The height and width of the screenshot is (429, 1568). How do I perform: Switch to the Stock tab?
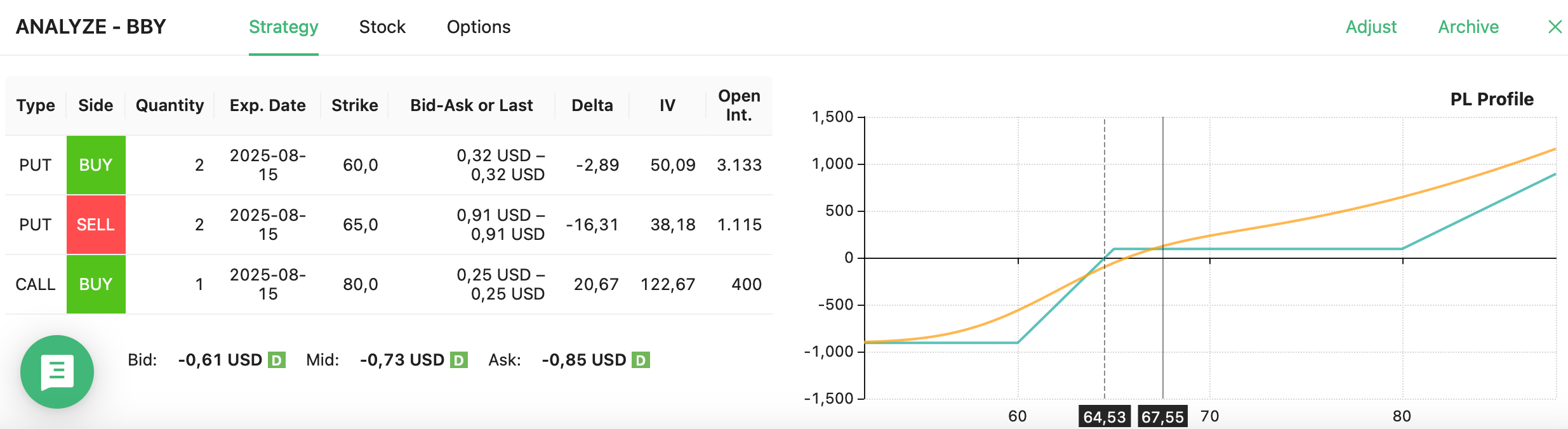tap(382, 27)
